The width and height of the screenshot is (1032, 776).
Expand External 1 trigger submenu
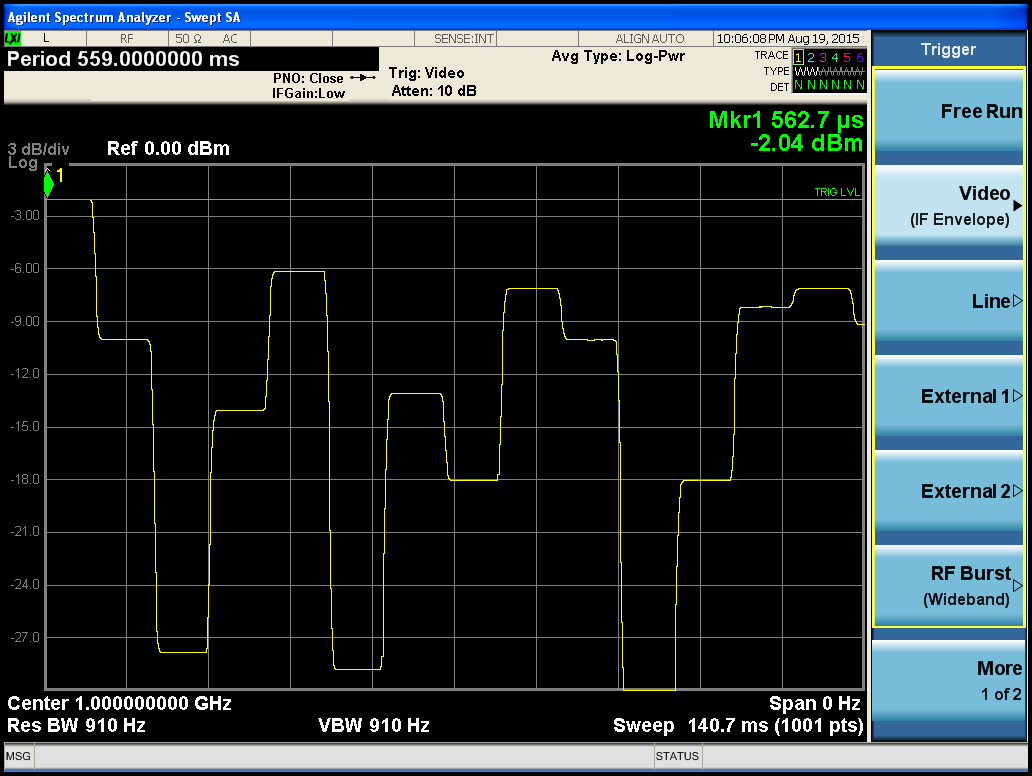949,396
